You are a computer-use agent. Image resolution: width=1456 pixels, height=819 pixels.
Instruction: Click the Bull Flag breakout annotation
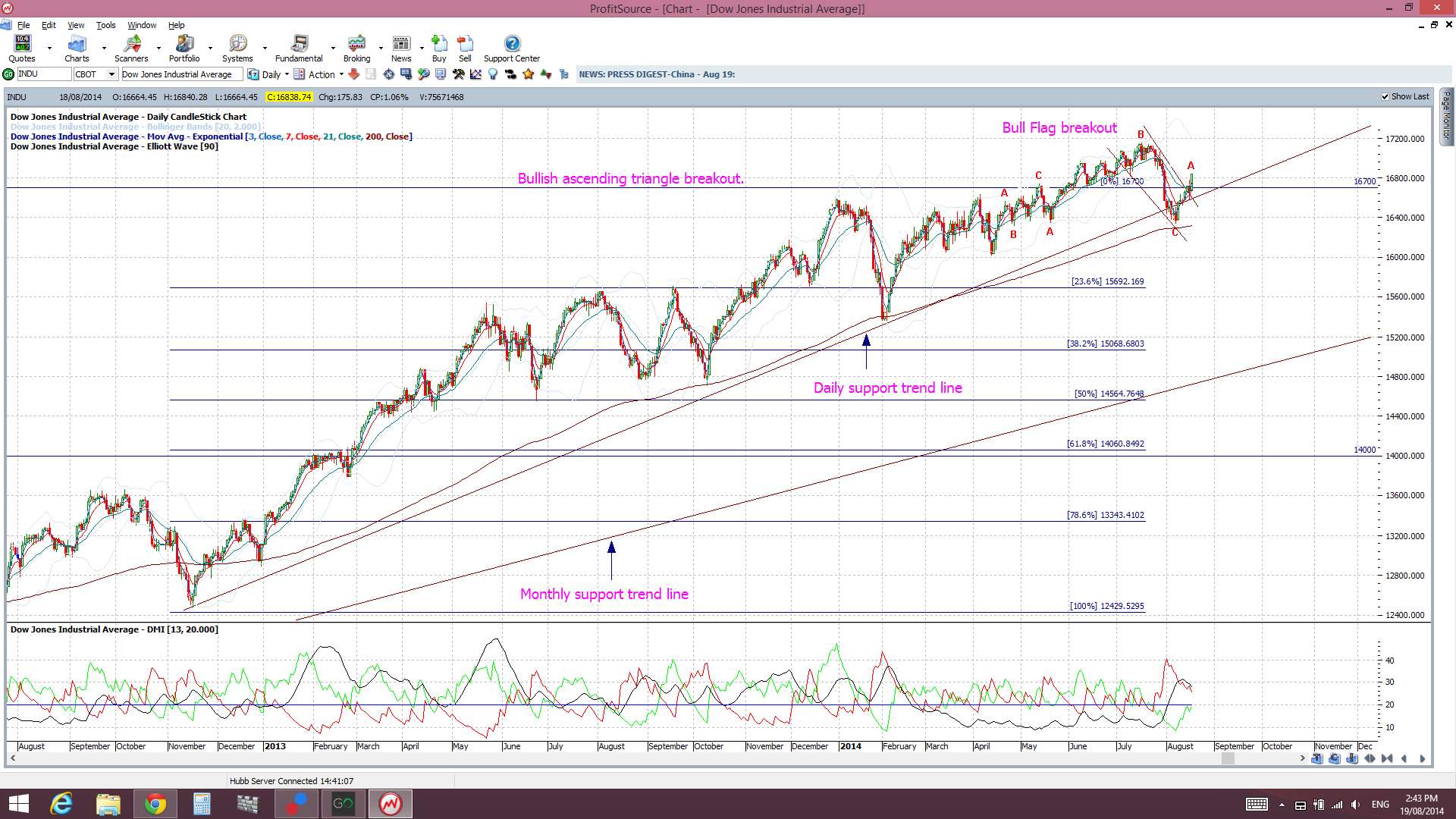pos(1059,127)
